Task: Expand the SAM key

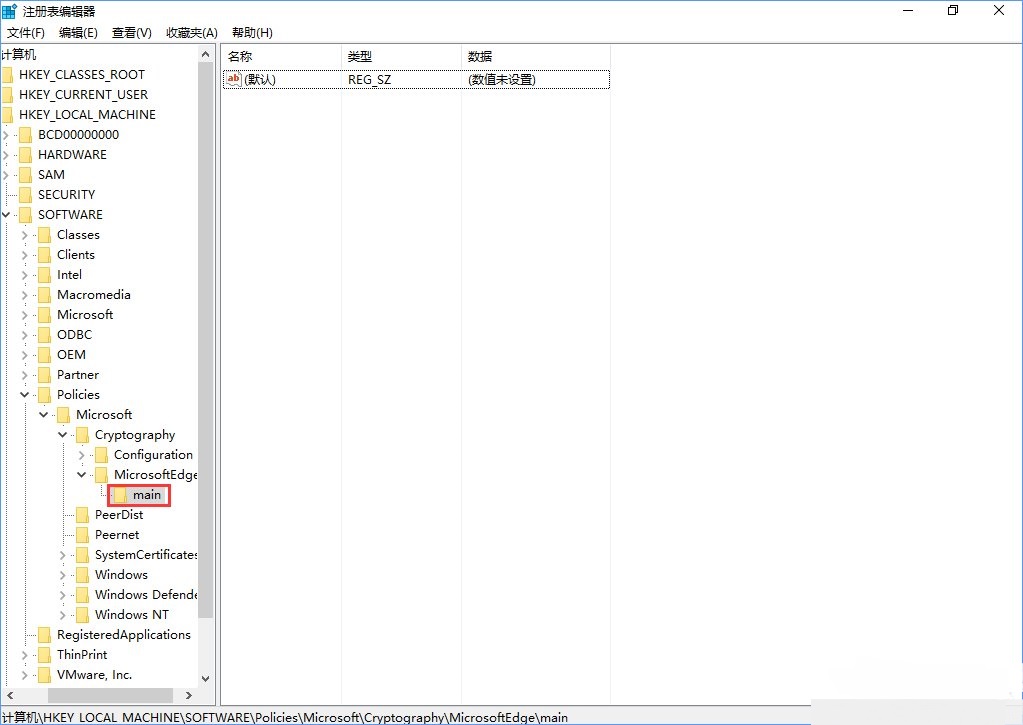Action: 6,175
